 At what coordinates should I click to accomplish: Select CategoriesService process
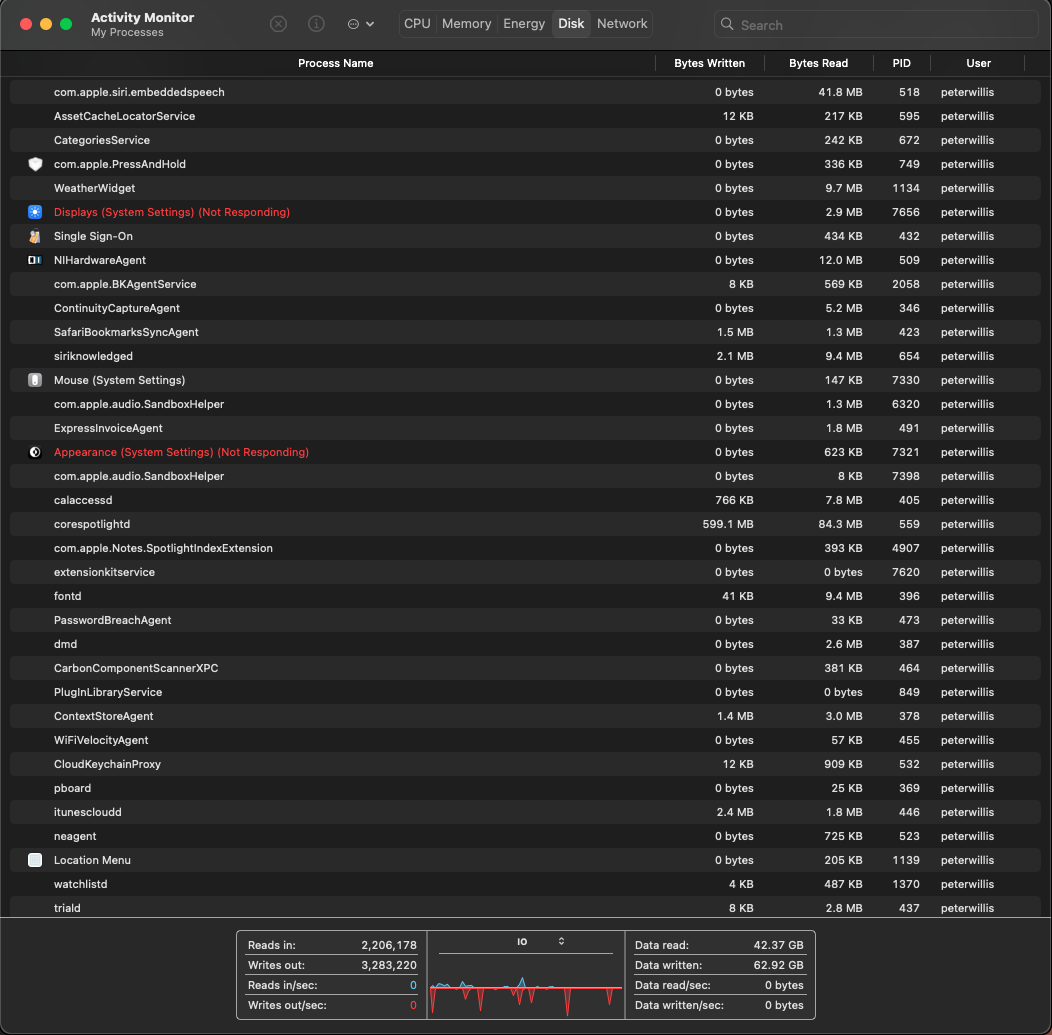[x=525, y=140]
